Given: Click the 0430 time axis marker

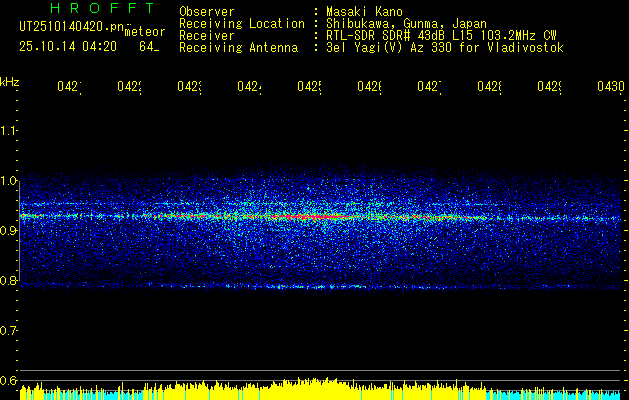Looking at the screenshot, I should [x=611, y=86].
